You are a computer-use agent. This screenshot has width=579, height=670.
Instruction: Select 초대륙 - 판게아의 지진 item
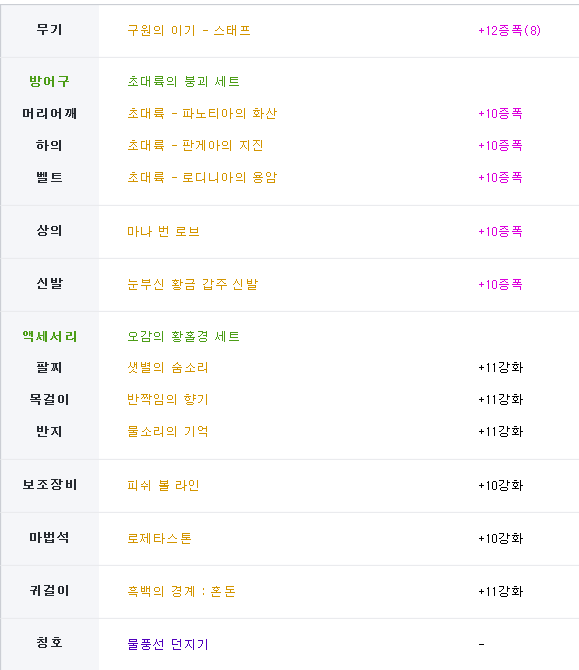click(195, 146)
